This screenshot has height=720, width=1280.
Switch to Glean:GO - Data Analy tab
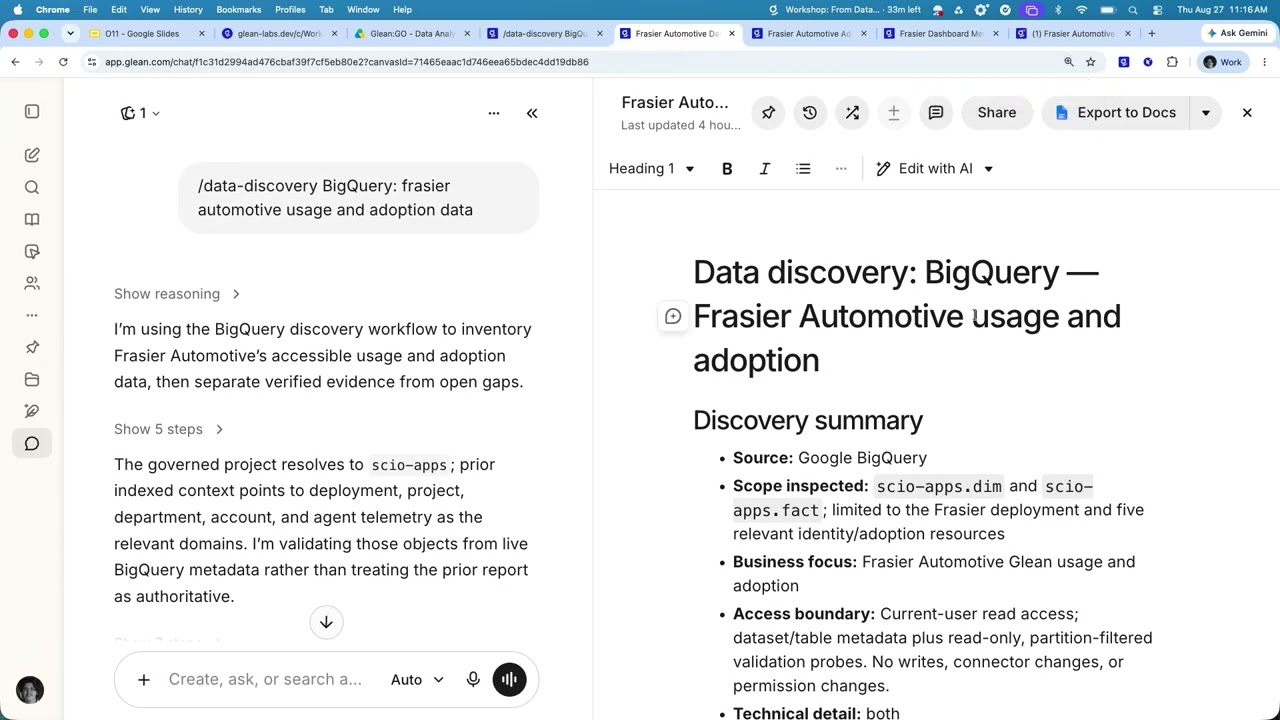[411, 34]
